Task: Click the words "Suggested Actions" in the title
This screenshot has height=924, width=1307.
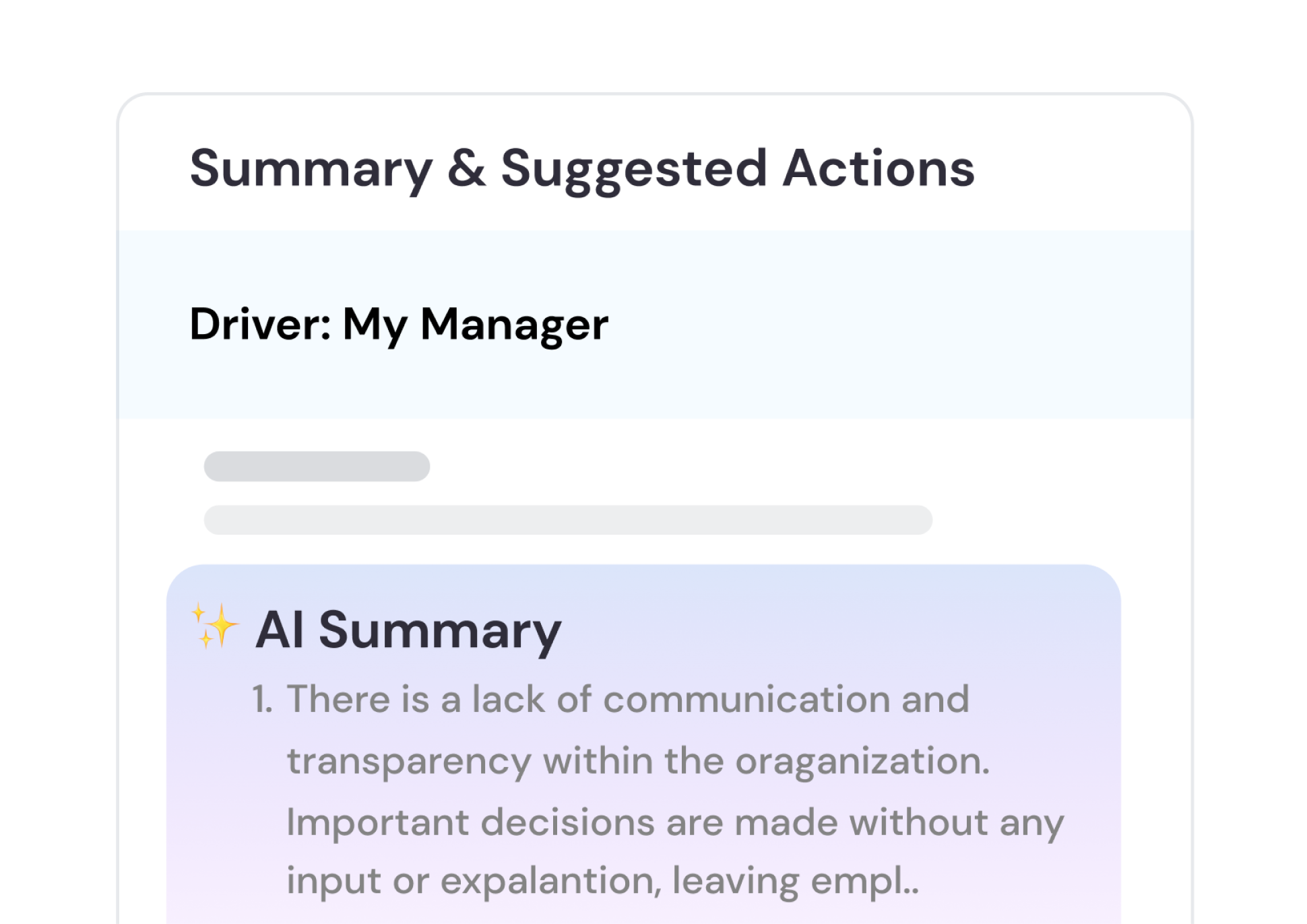Action: (x=737, y=168)
